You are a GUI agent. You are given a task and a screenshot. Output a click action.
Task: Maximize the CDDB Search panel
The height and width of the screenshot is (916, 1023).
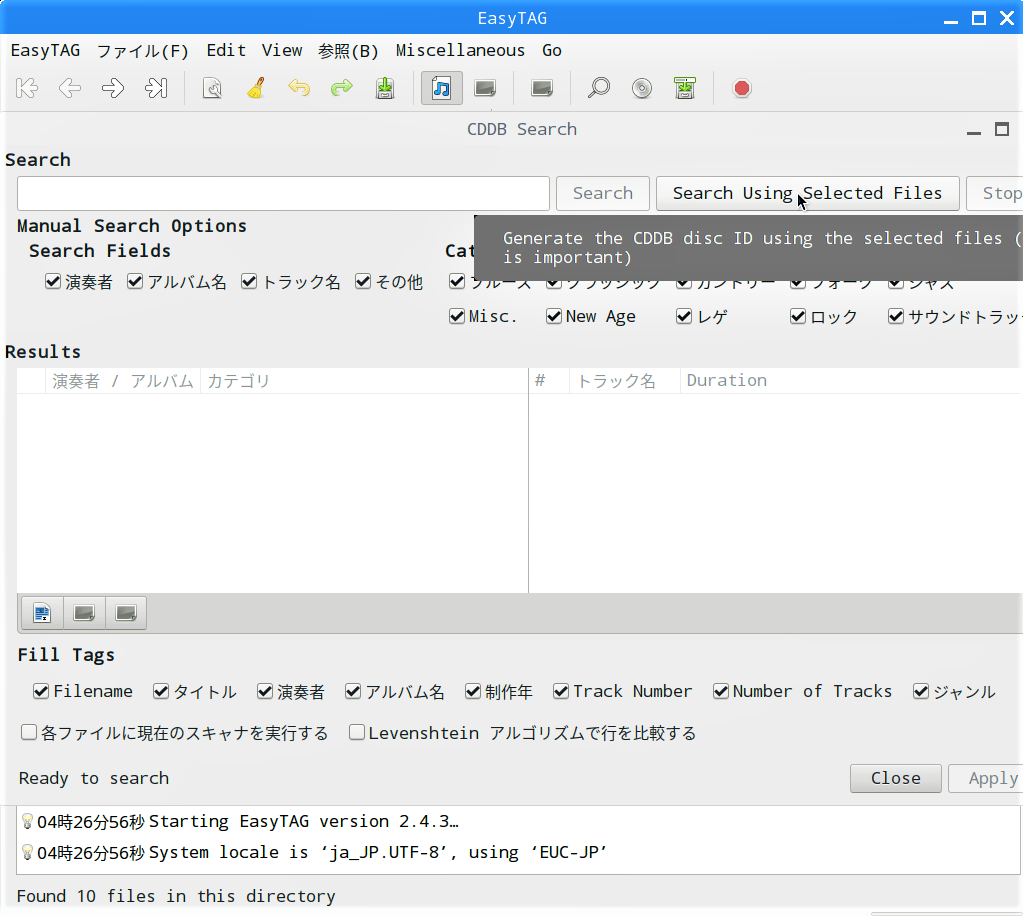click(x=1002, y=129)
